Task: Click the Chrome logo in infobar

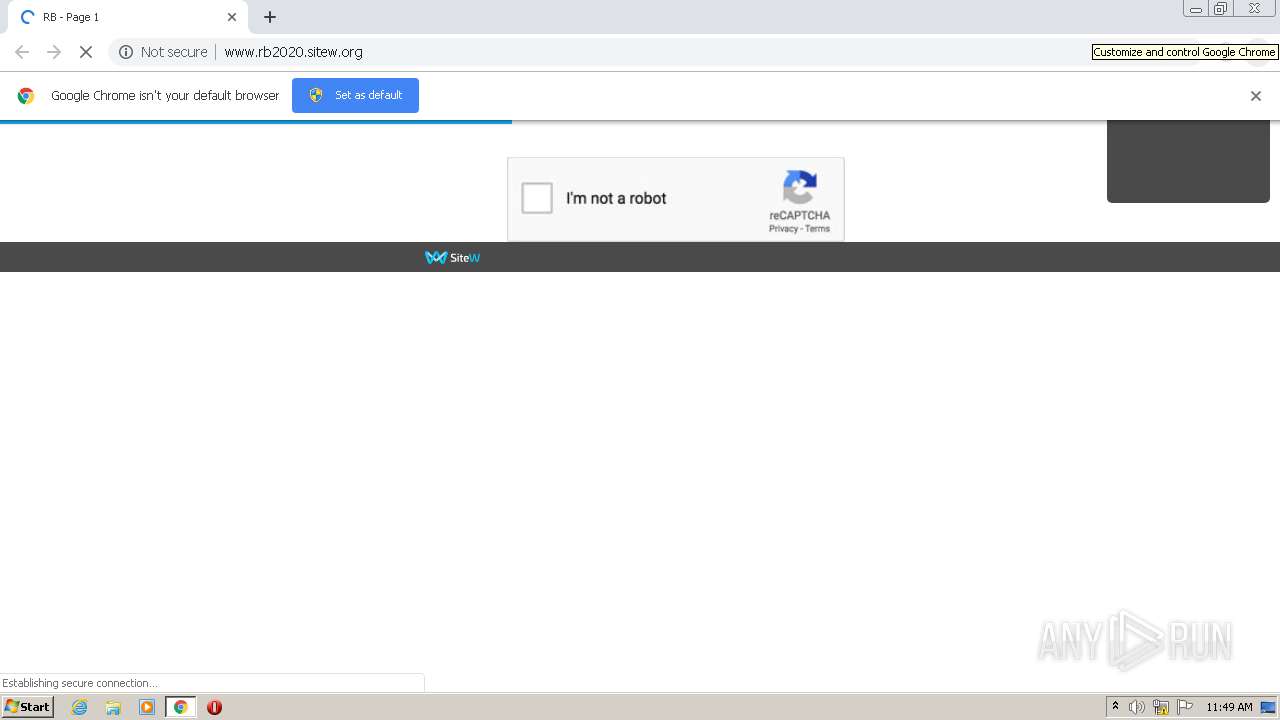Action: click(26, 96)
